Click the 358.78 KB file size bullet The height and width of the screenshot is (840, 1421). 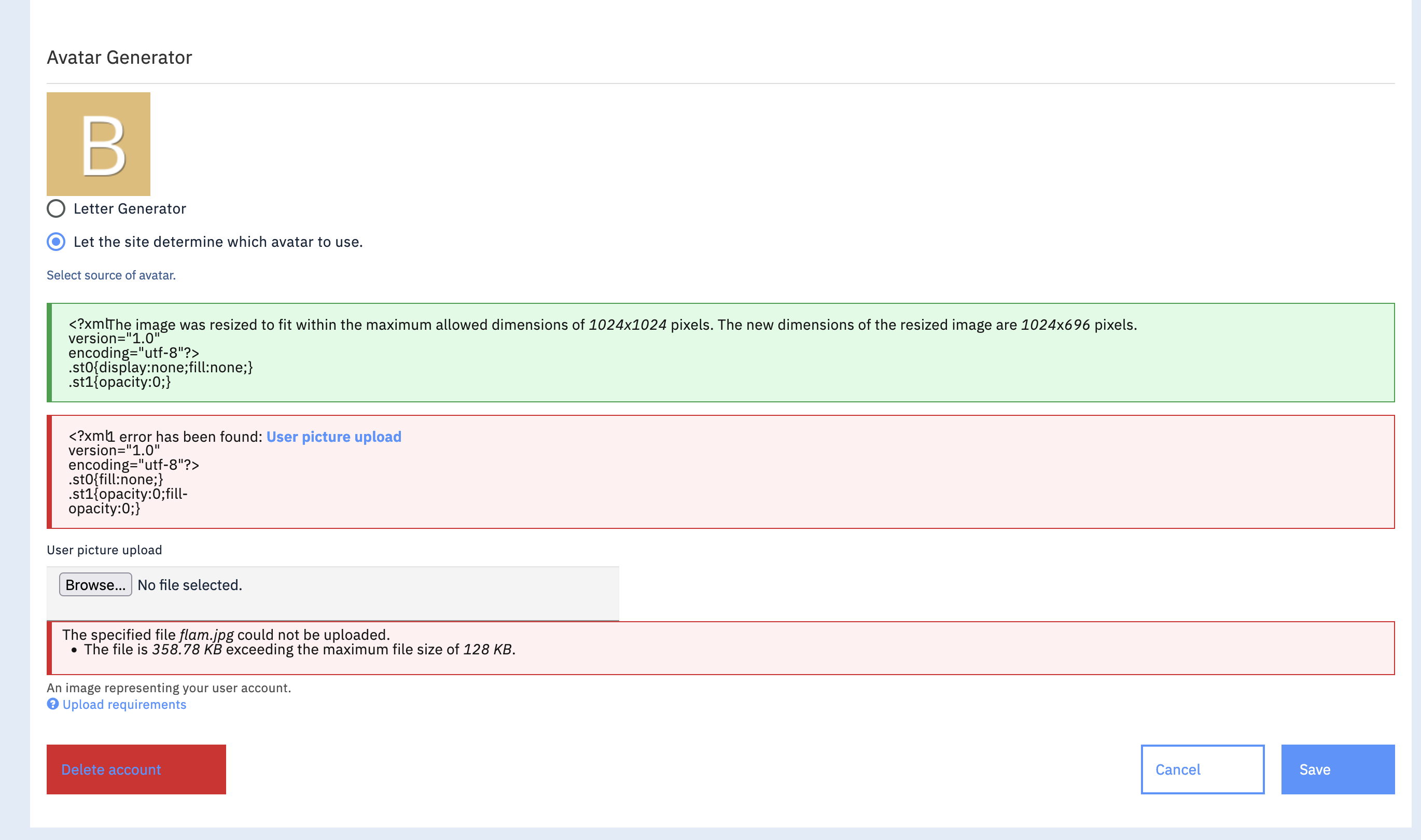click(x=299, y=649)
